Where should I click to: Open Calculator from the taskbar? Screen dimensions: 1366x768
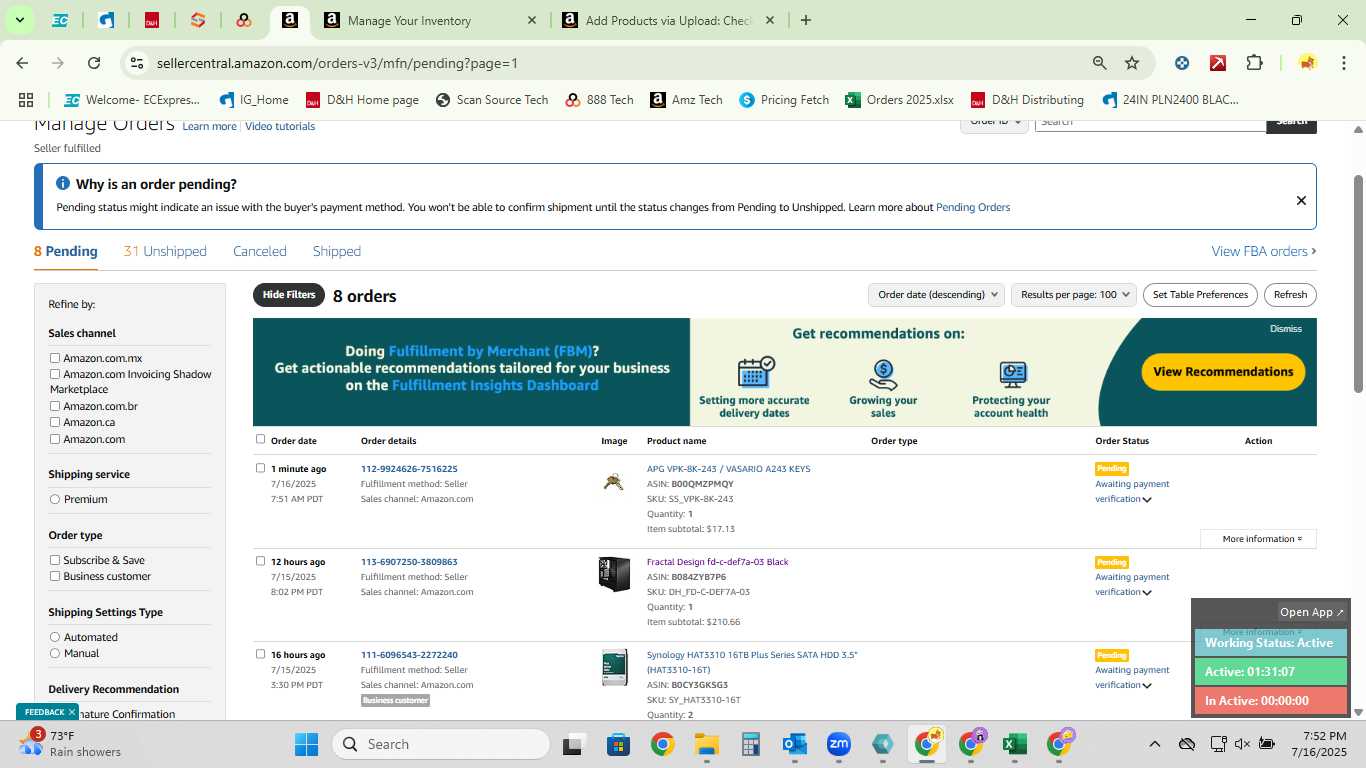pyautogui.click(x=751, y=744)
